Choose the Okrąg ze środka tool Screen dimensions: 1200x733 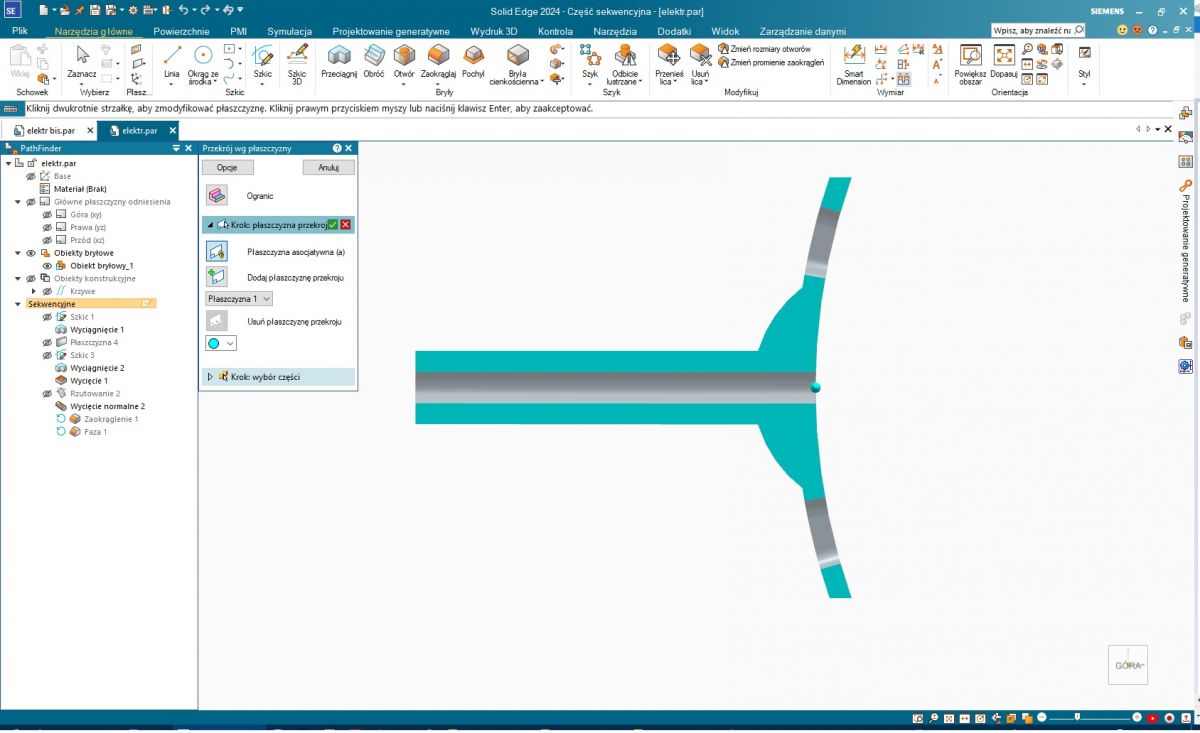pyautogui.click(x=203, y=63)
